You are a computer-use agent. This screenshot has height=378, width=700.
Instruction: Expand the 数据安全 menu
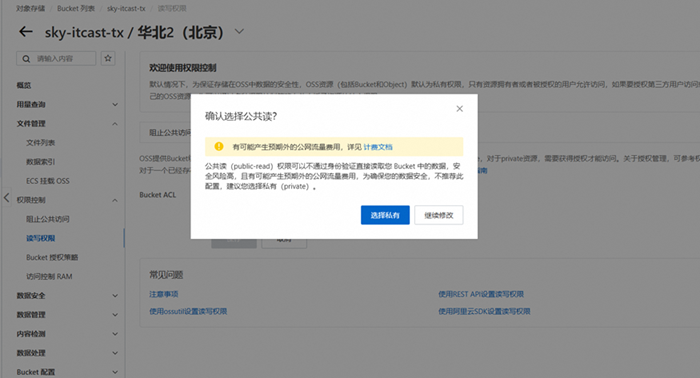pos(67,295)
